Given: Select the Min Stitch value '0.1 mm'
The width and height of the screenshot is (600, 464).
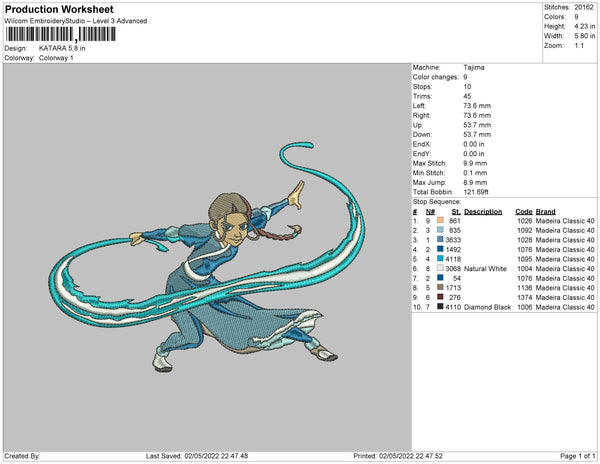Looking at the screenshot, I should coord(475,173).
